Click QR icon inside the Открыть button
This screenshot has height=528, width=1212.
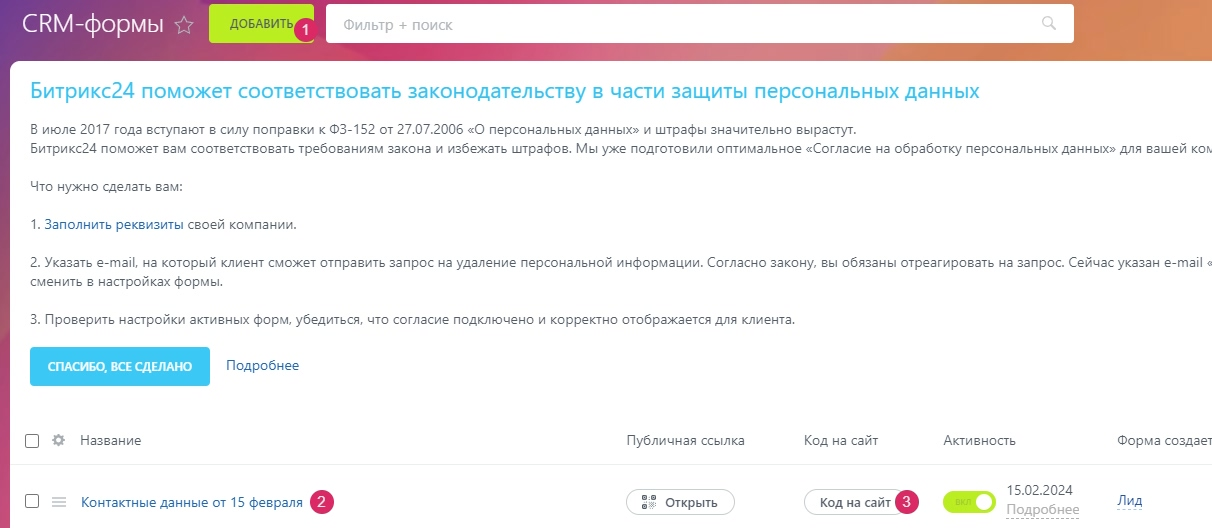[x=648, y=502]
